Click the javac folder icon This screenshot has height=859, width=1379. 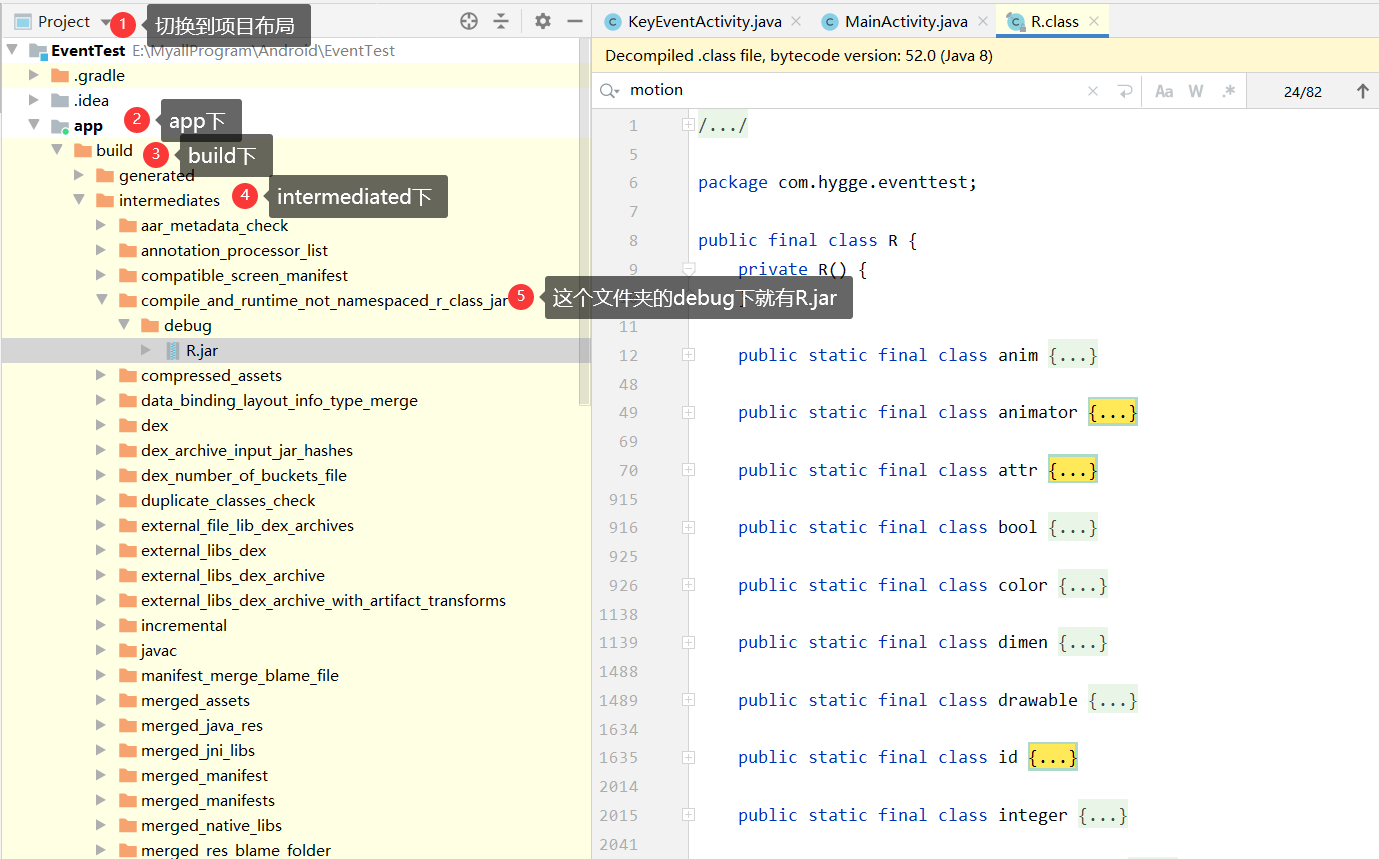127,650
